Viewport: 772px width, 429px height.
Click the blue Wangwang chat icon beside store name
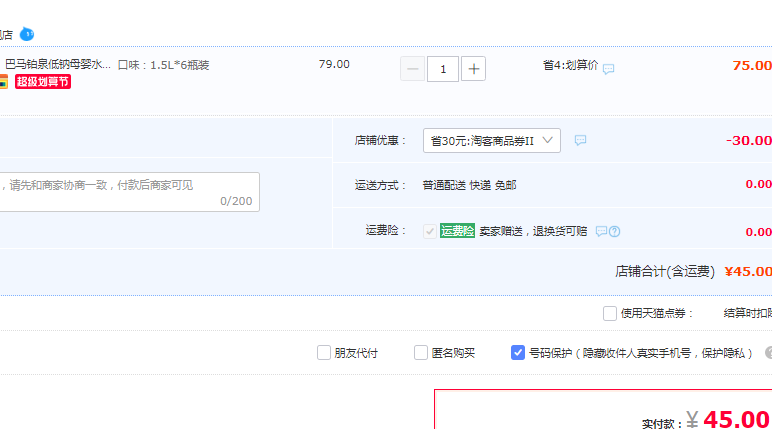coord(27,34)
